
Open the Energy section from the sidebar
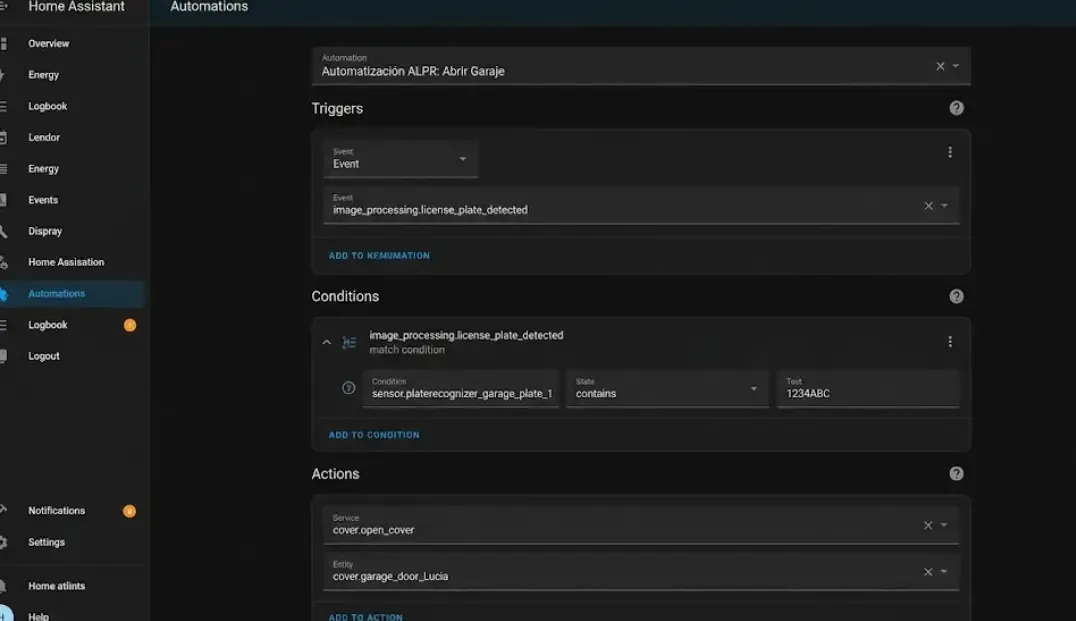[x=43, y=75]
